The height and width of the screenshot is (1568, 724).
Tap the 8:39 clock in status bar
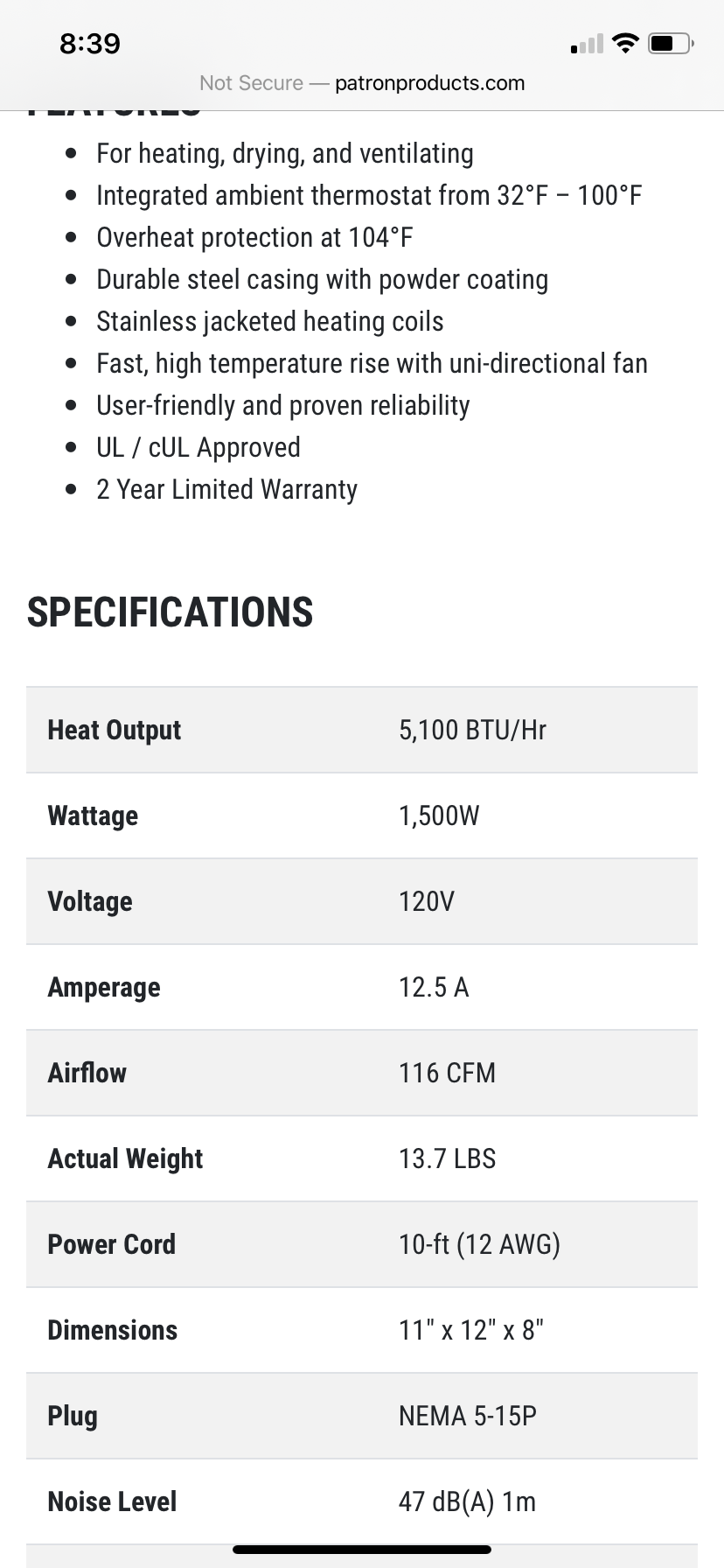click(90, 44)
